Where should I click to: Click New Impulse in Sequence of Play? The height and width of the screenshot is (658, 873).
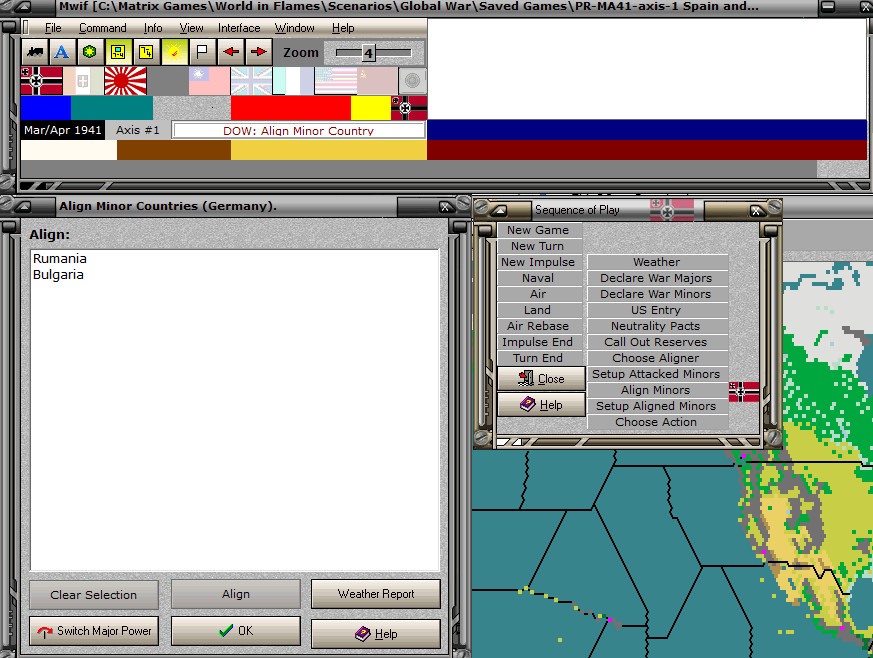pos(538,262)
